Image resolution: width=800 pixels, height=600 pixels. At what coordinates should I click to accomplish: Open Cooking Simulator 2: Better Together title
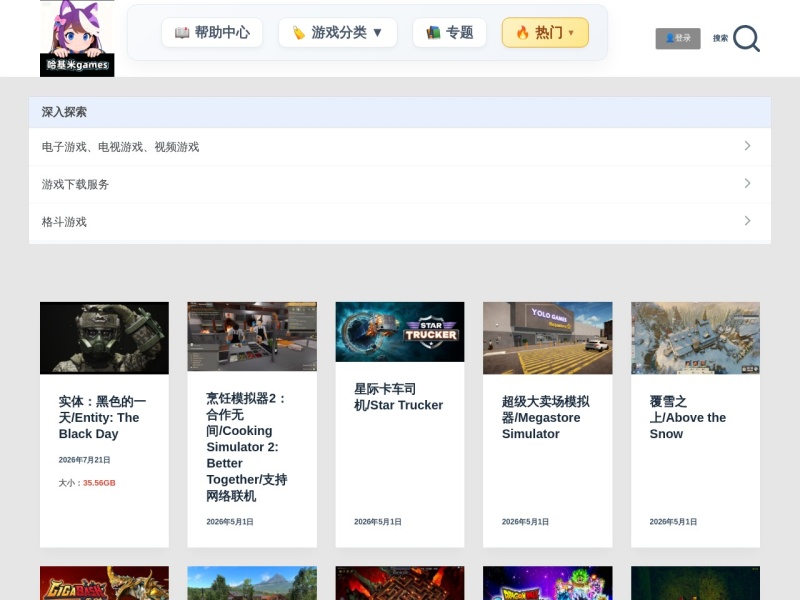coord(247,447)
